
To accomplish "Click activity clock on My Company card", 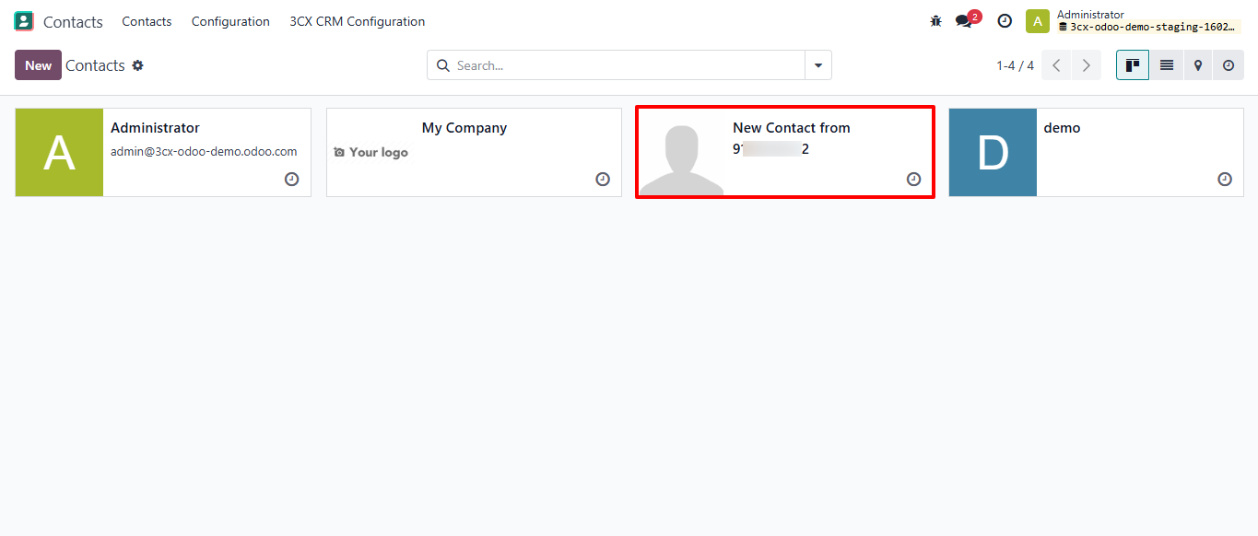I will click(602, 179).
